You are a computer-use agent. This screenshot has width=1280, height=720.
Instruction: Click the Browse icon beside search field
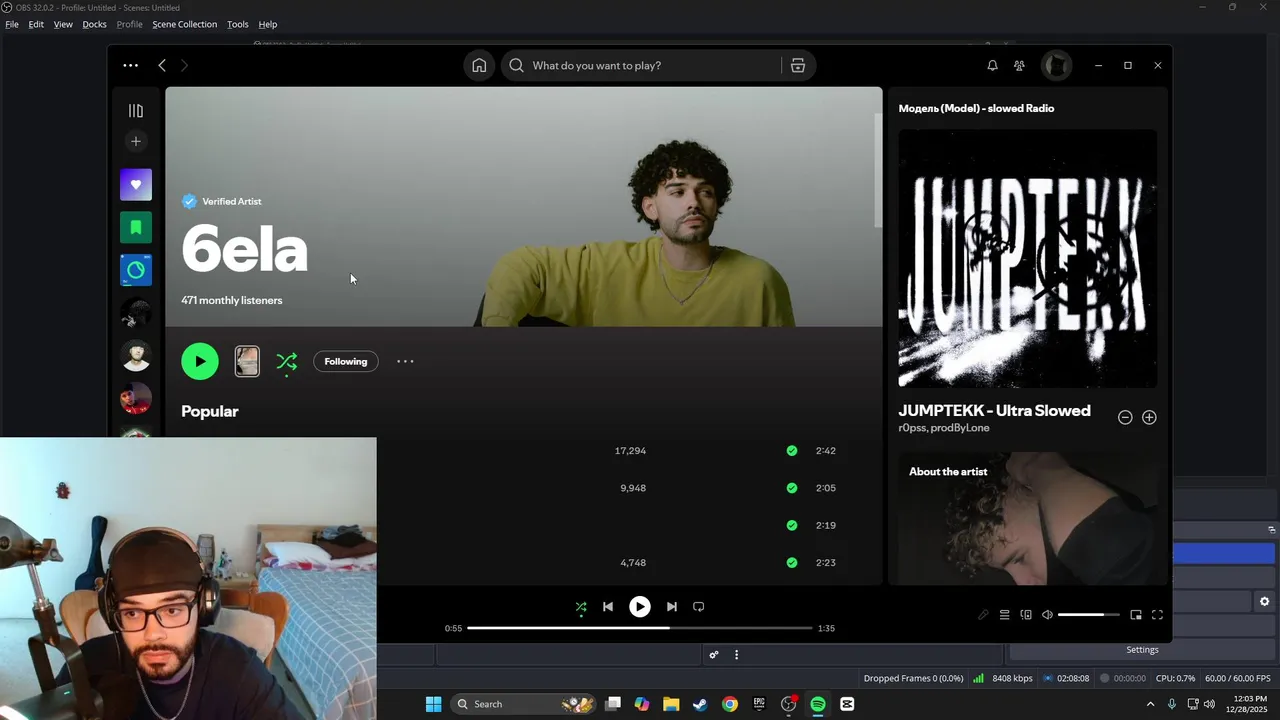798,65
